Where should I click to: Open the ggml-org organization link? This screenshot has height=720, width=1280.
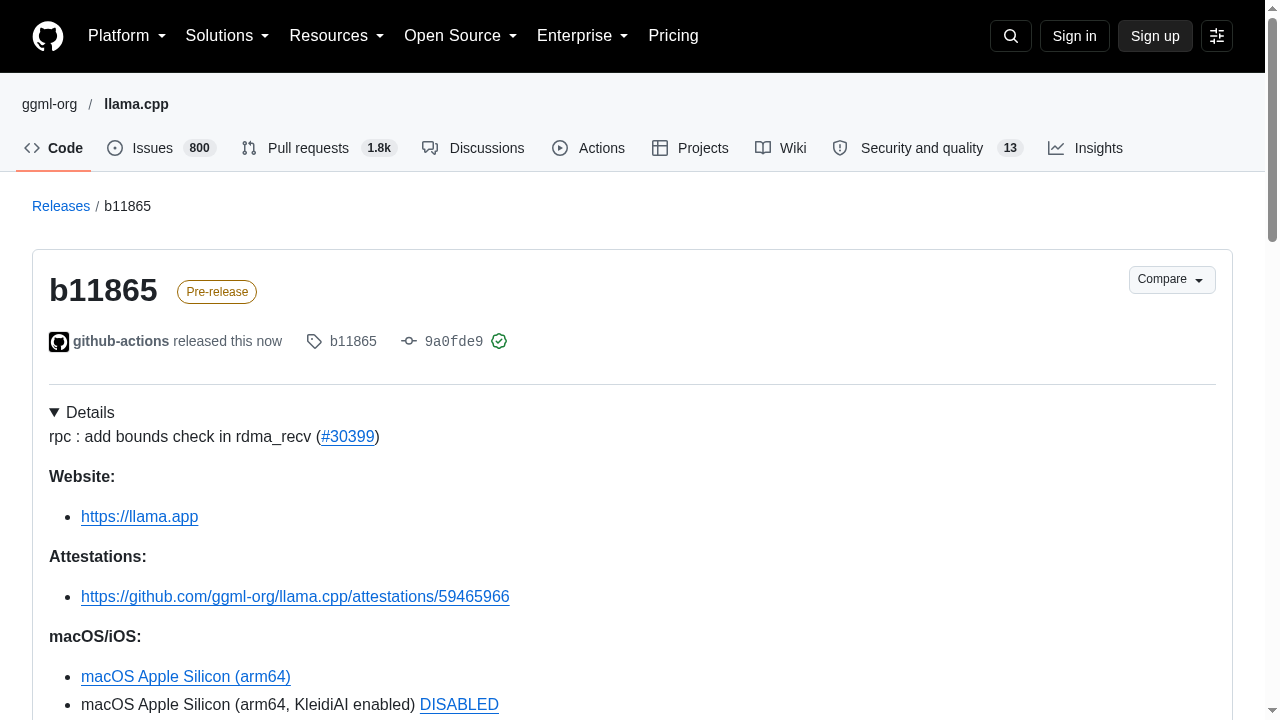(x=49, y=104)
